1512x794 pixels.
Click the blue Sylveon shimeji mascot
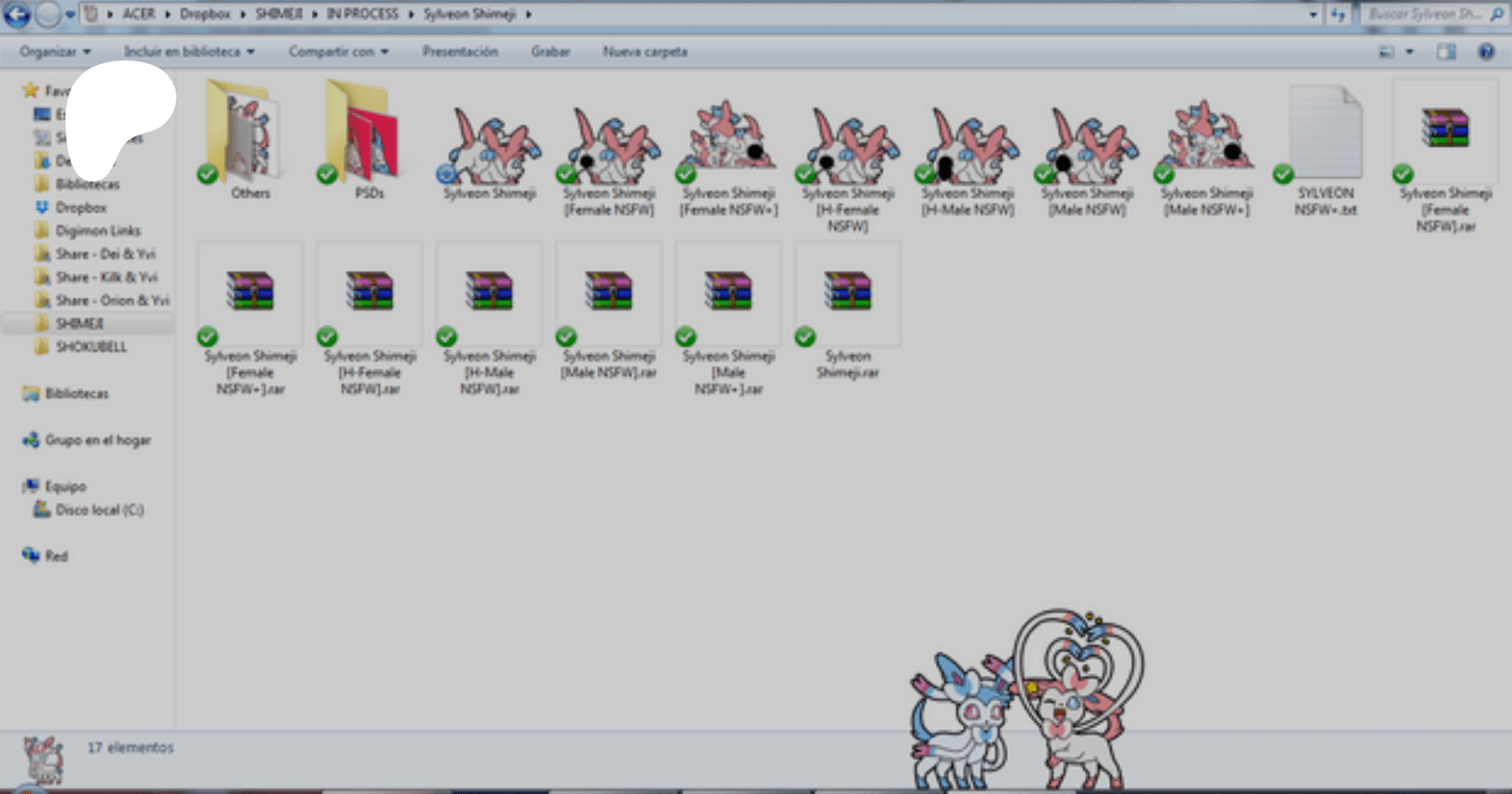(x=960, y=721)
